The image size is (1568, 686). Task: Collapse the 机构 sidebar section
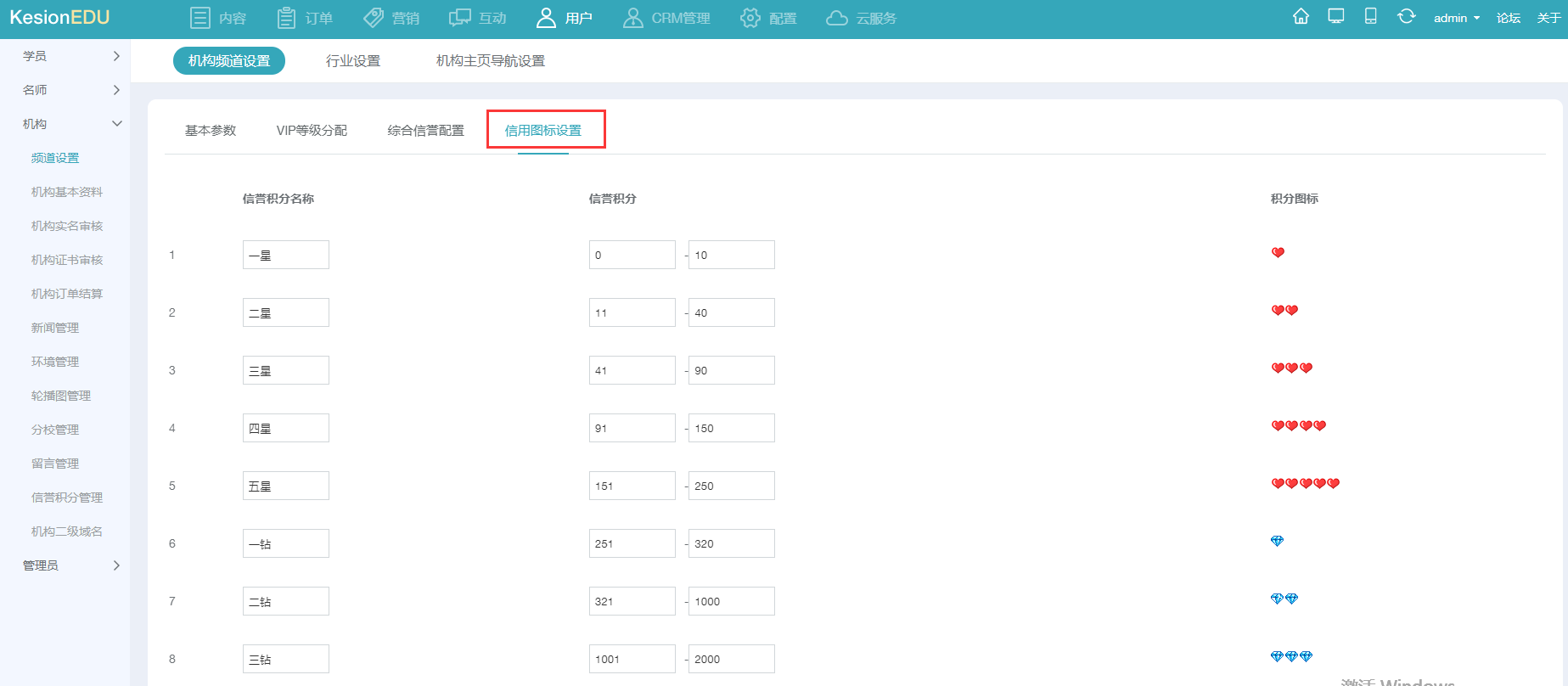pyautogui.click(x=71, y=124)
